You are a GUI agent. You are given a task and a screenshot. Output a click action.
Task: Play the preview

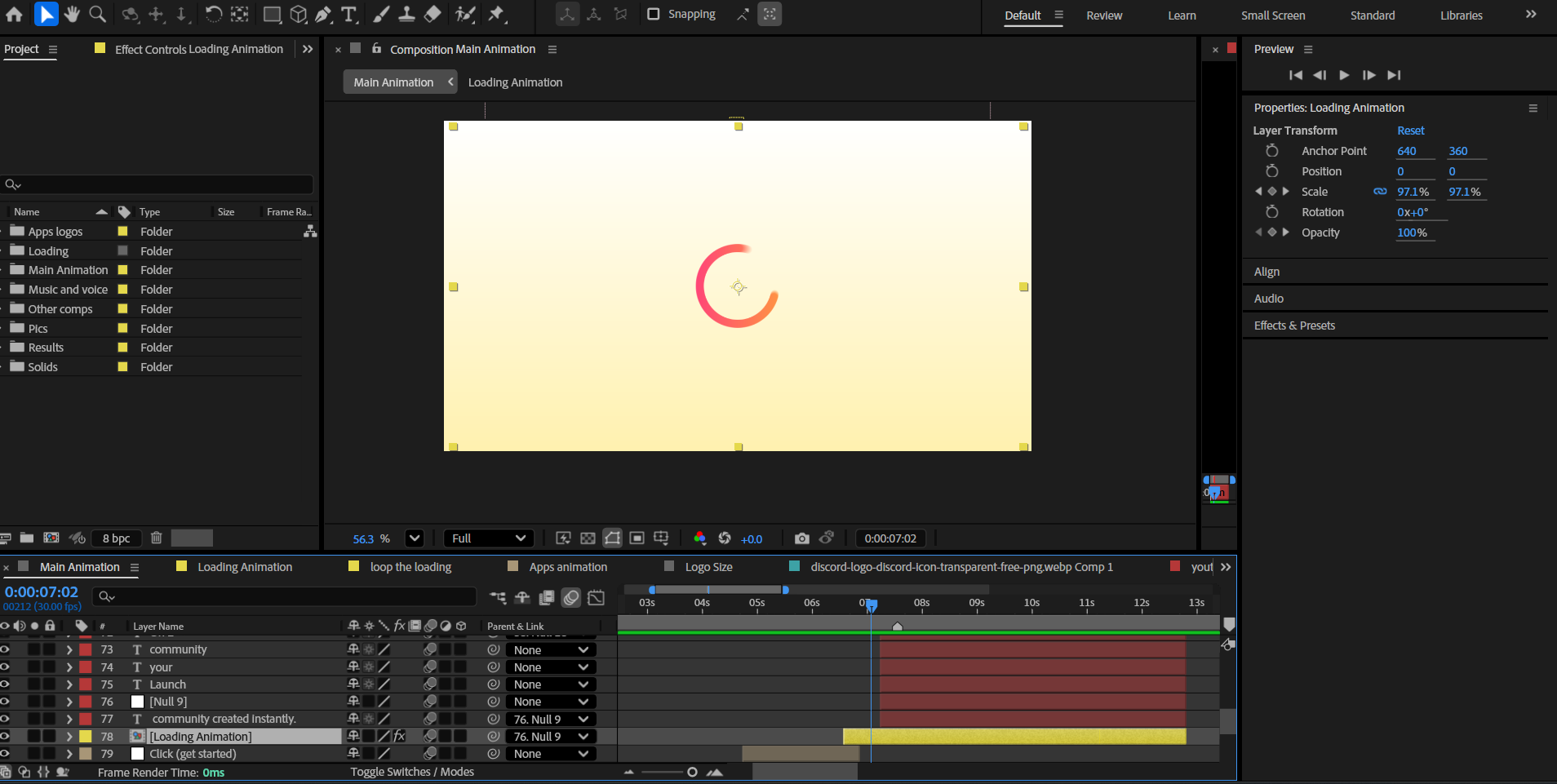1344,75
